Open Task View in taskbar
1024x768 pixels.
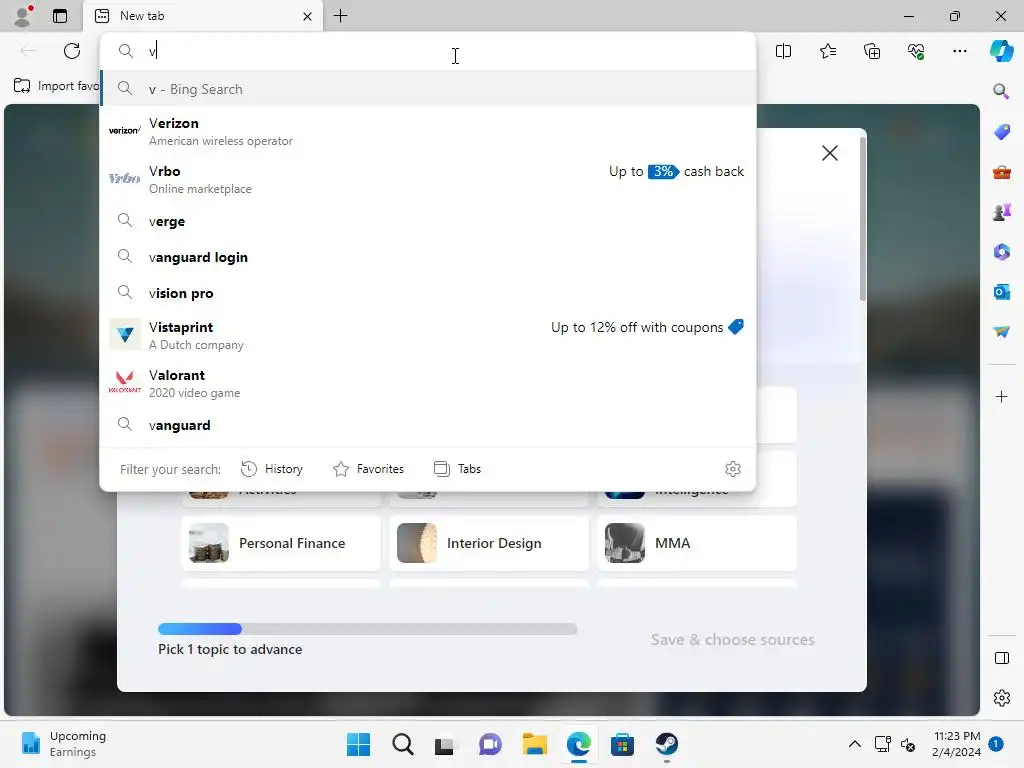pos(446,744)
